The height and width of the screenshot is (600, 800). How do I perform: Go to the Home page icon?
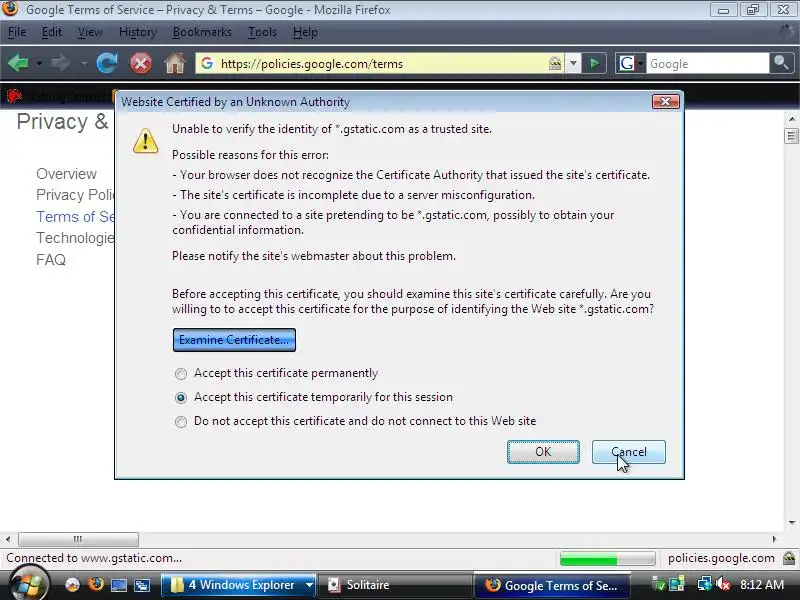click(174, 64)
